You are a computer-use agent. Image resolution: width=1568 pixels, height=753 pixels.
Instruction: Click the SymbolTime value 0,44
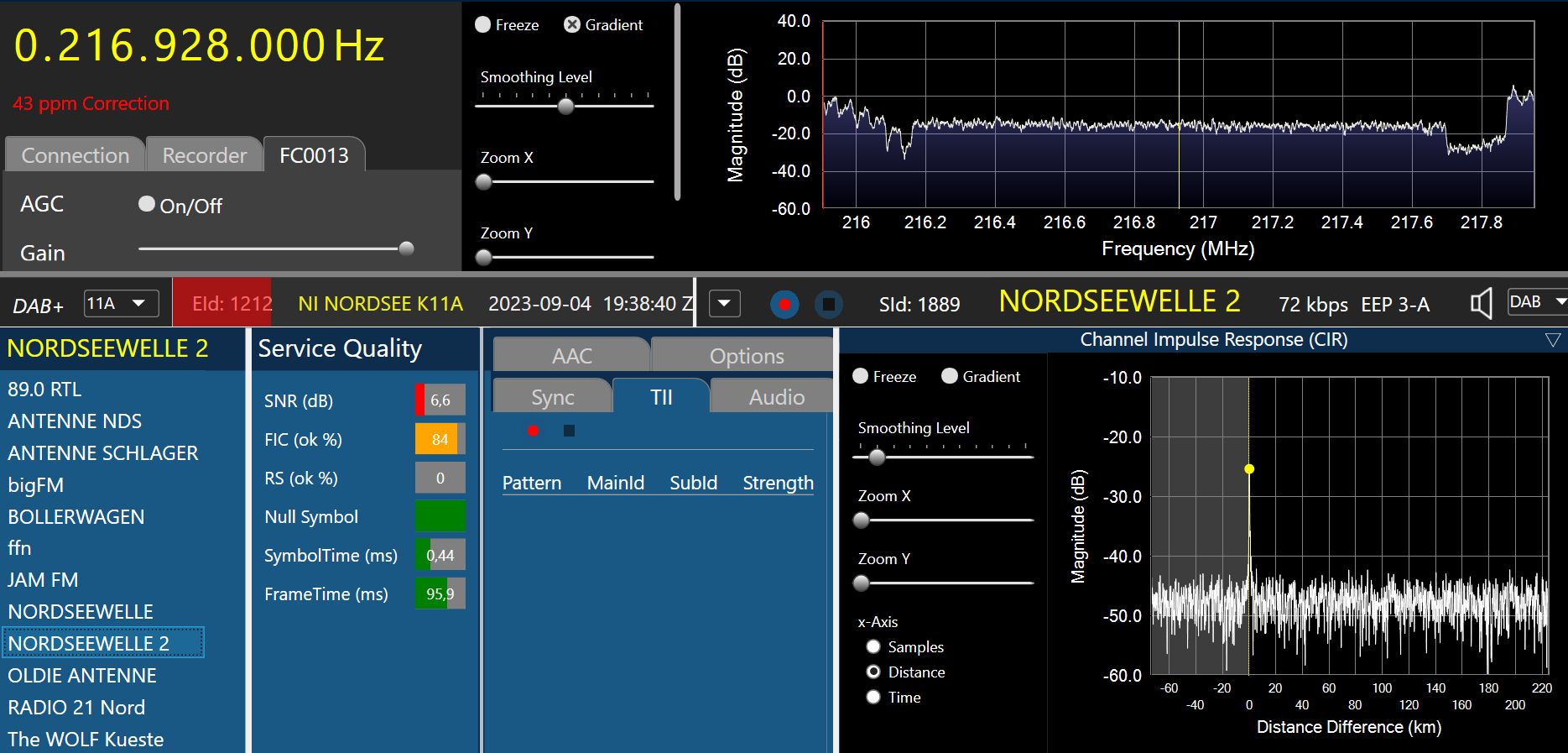(440, 555)
